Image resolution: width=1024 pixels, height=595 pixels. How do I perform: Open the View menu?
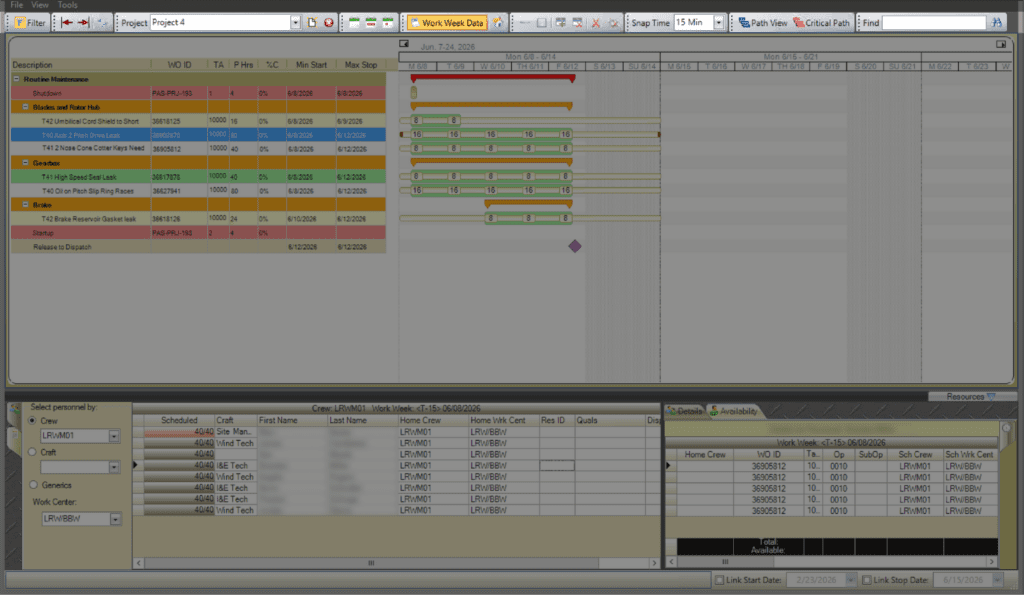click(40, 5)
